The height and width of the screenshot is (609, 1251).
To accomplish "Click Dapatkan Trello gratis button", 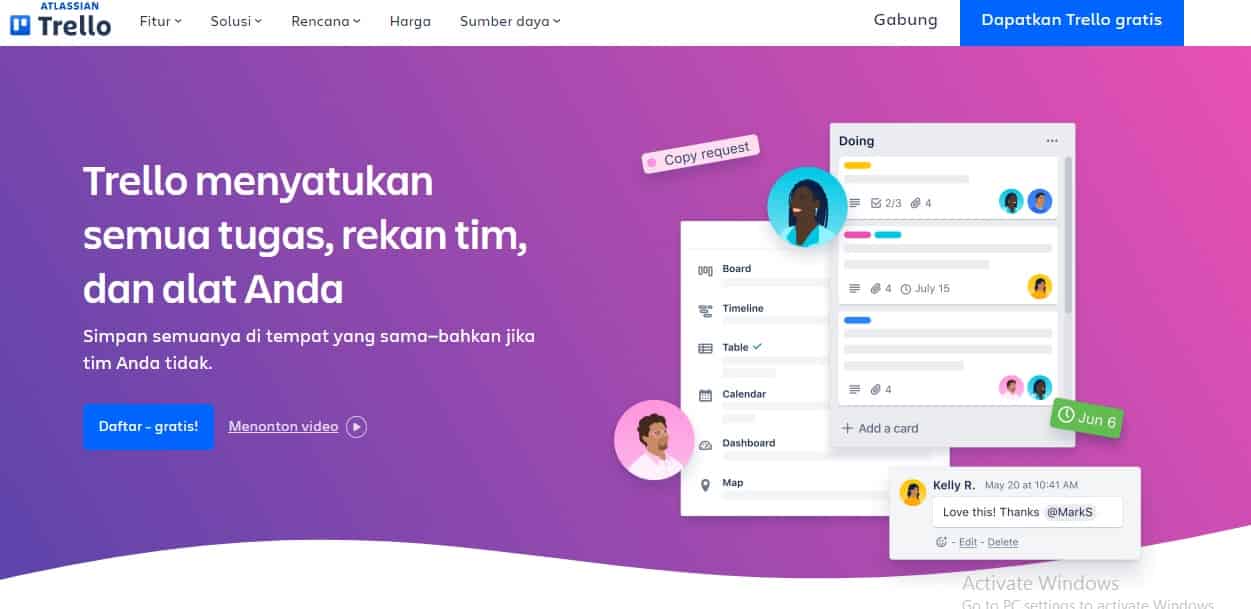I will pyautogui.click(x=1072, y=21).
